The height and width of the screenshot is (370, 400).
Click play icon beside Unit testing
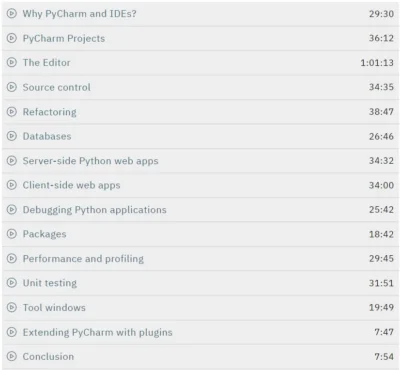pyautogui.click(x=12, y=283)
